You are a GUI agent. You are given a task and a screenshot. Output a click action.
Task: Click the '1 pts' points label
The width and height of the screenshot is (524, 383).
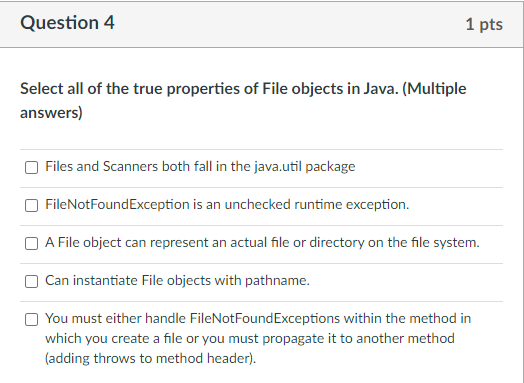[x=484, y=24]
